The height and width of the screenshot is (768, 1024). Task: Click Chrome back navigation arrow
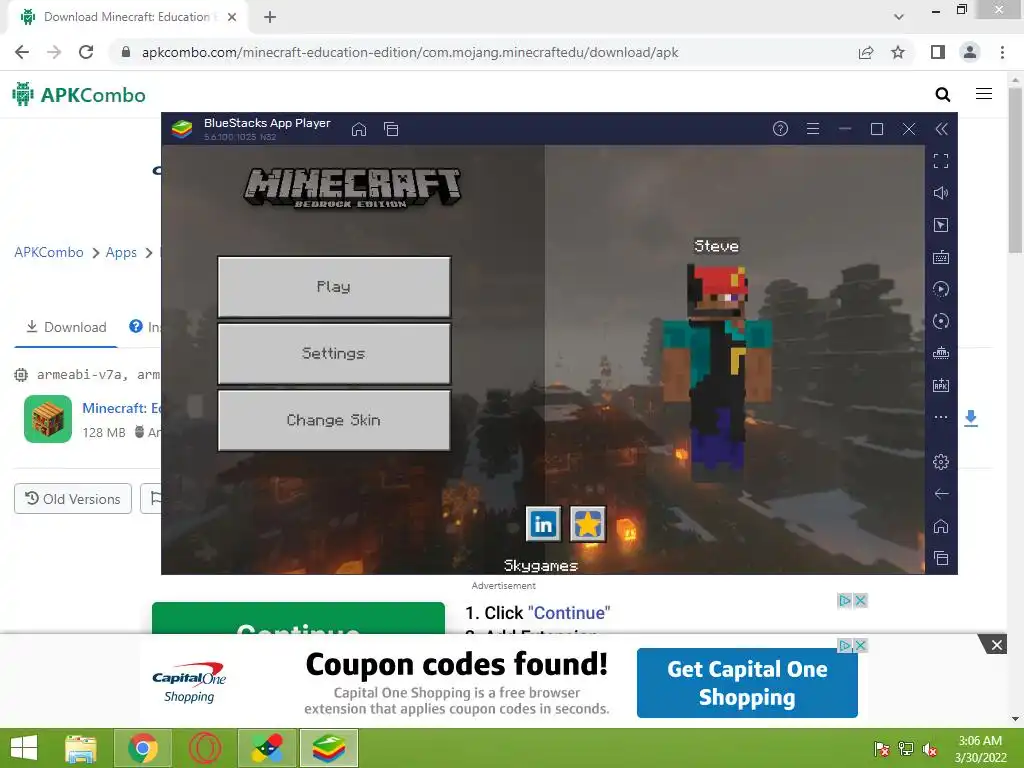(22, 52)
